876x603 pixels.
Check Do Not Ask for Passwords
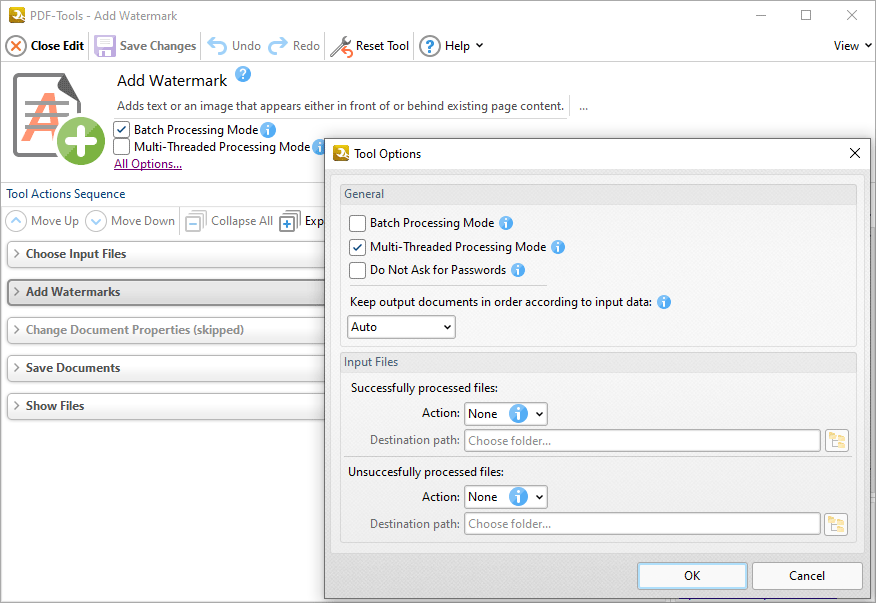pyautogui.click(x=358, y=270)
